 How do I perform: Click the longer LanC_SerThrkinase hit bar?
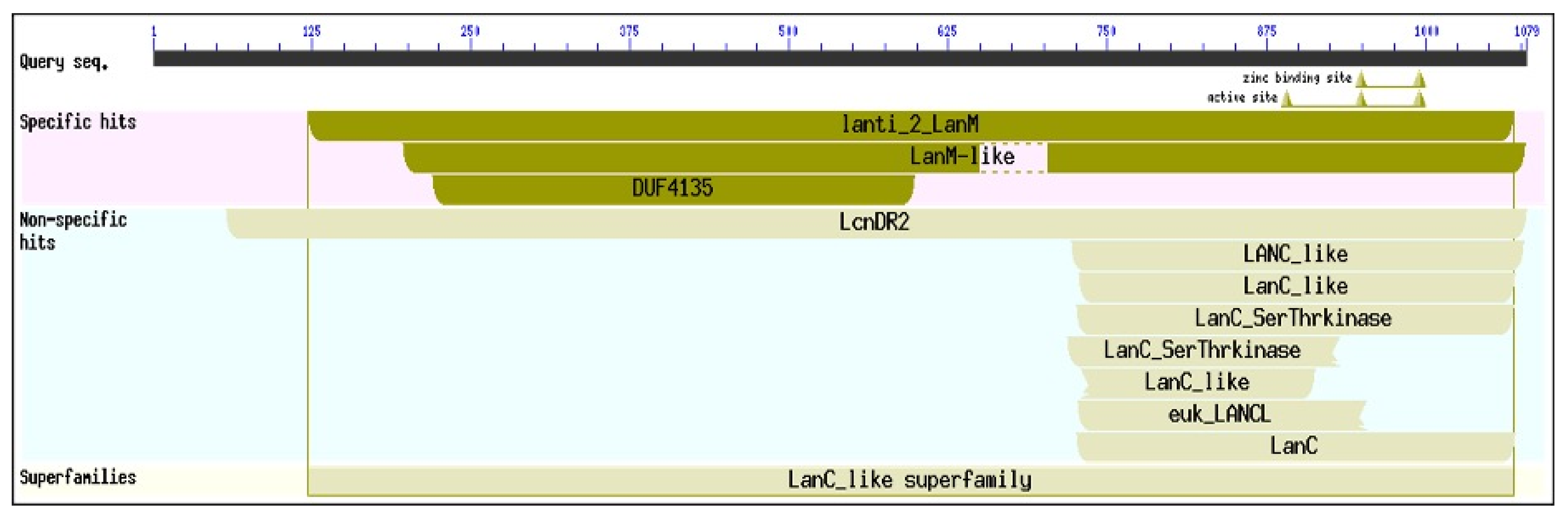point(1293,319)
